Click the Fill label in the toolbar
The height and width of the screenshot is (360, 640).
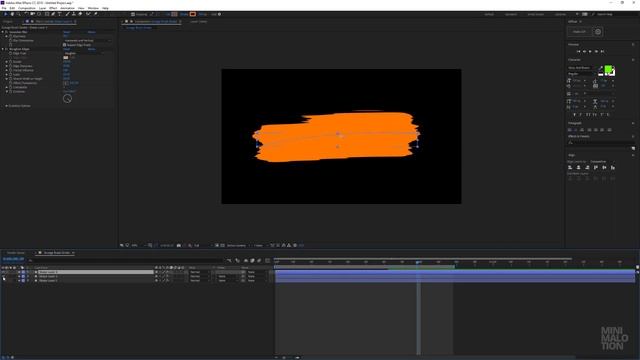(168, 14)
